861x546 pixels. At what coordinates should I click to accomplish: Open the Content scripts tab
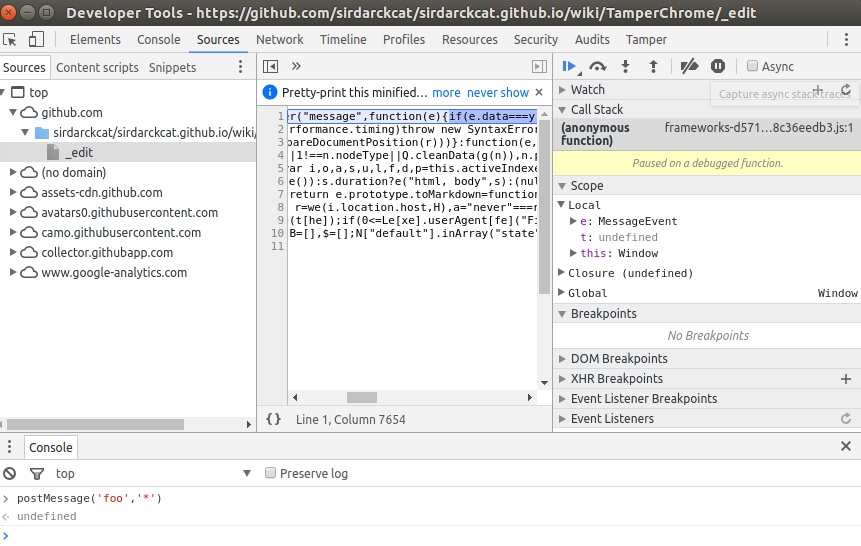coord(97,67)
